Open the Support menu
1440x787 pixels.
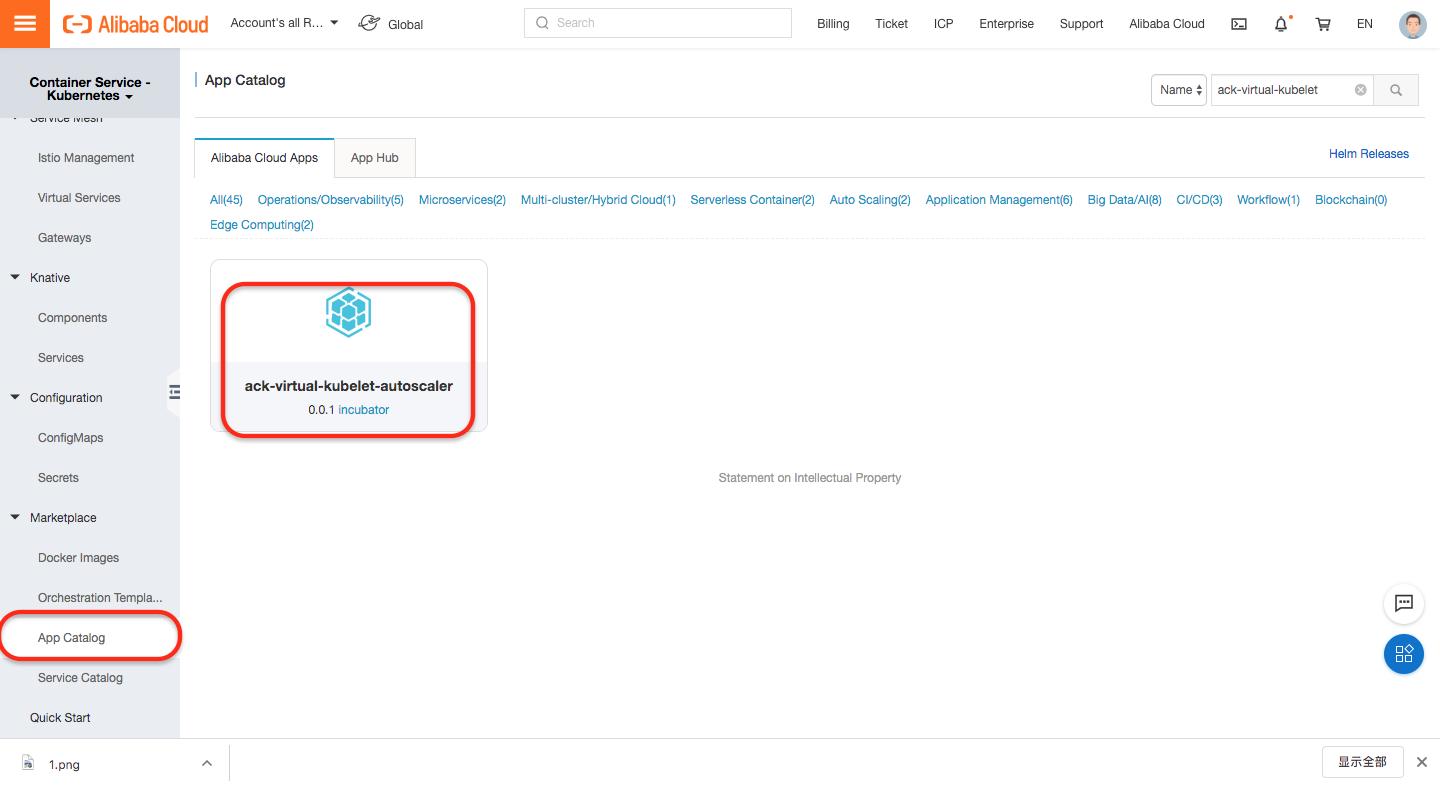[1082, 24]
